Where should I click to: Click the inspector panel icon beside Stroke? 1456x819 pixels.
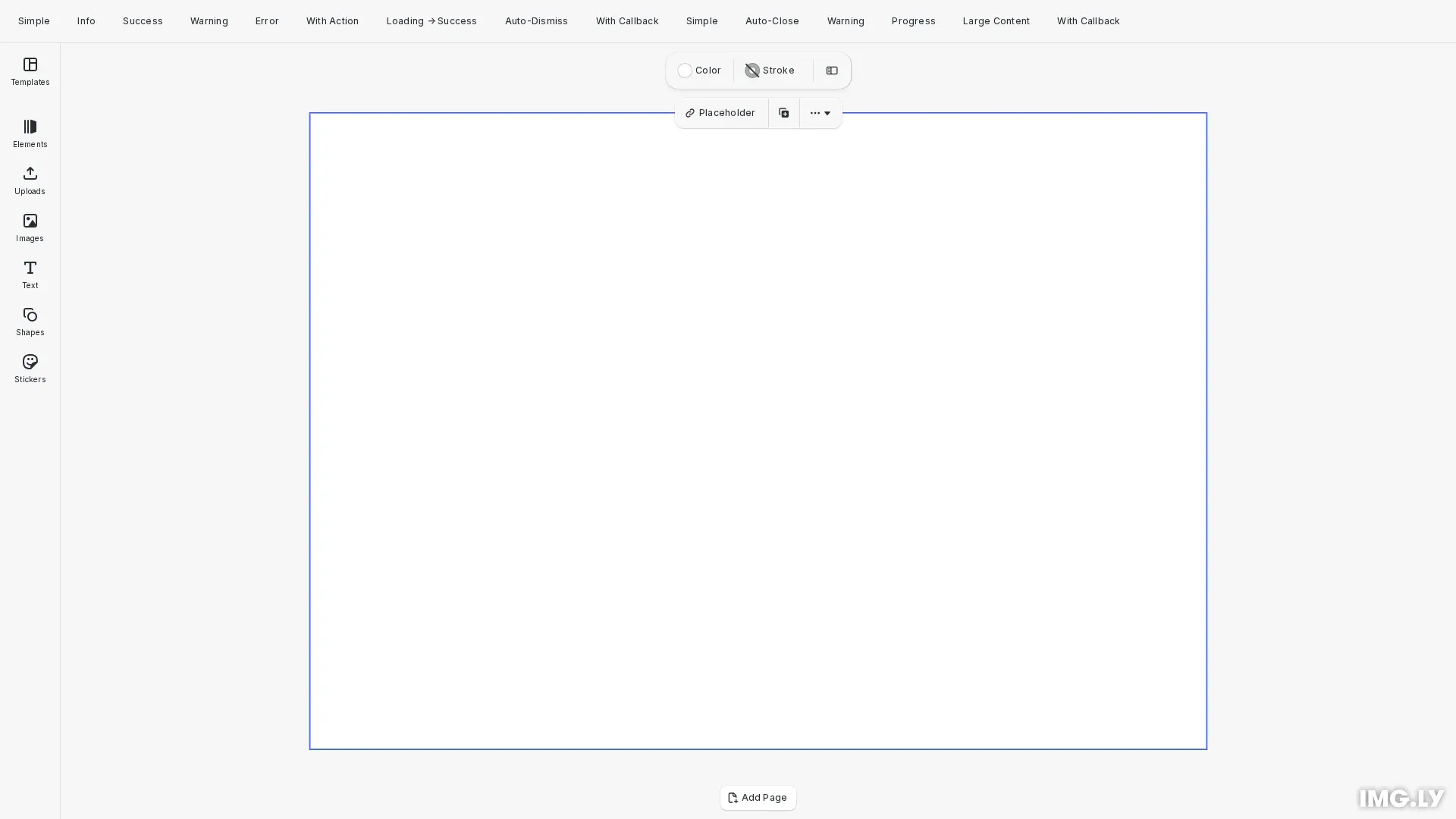pyautogui.click(x=832, y=71)
